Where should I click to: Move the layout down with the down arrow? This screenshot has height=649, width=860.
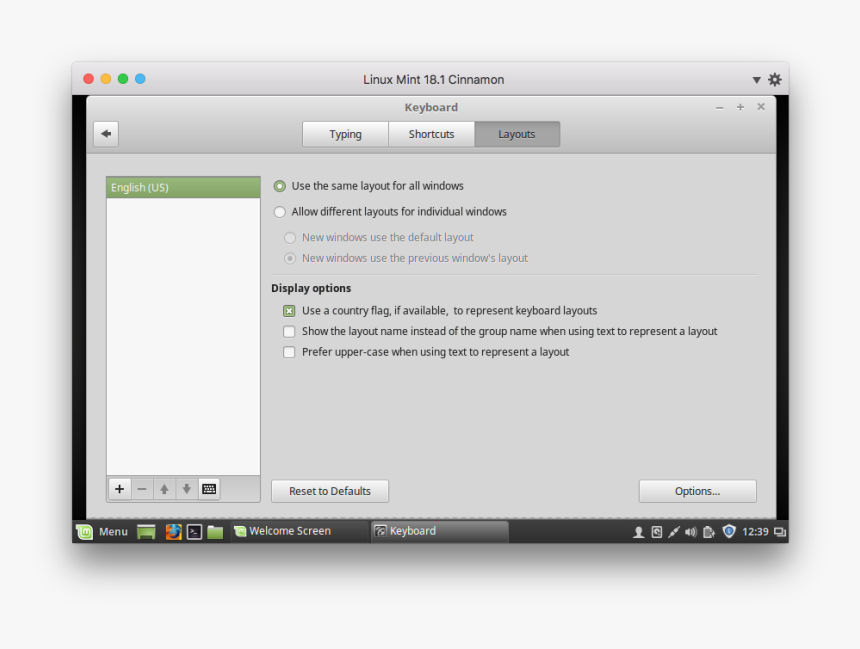click(187, 489)
